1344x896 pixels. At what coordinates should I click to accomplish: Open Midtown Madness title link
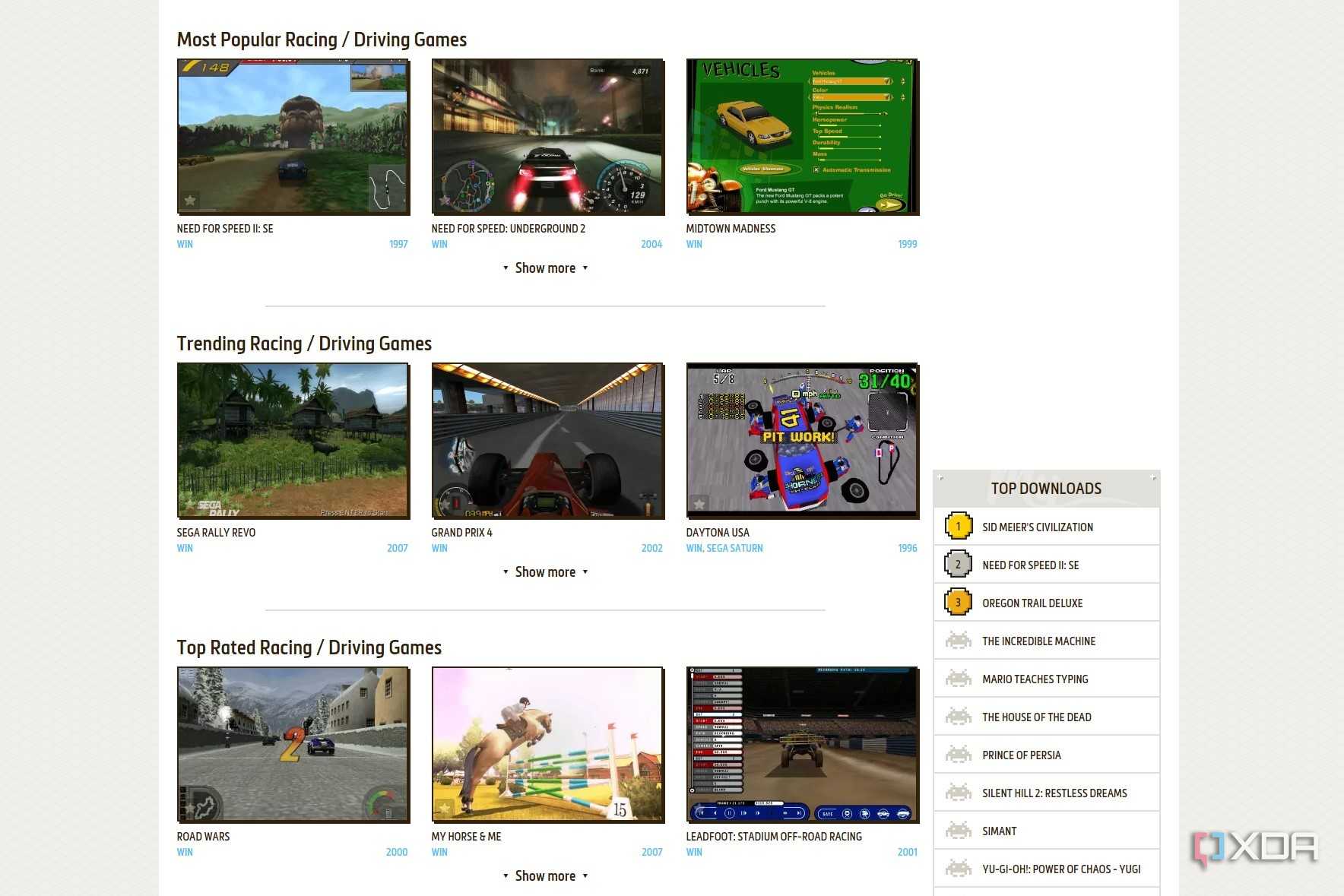click(731, 229)
